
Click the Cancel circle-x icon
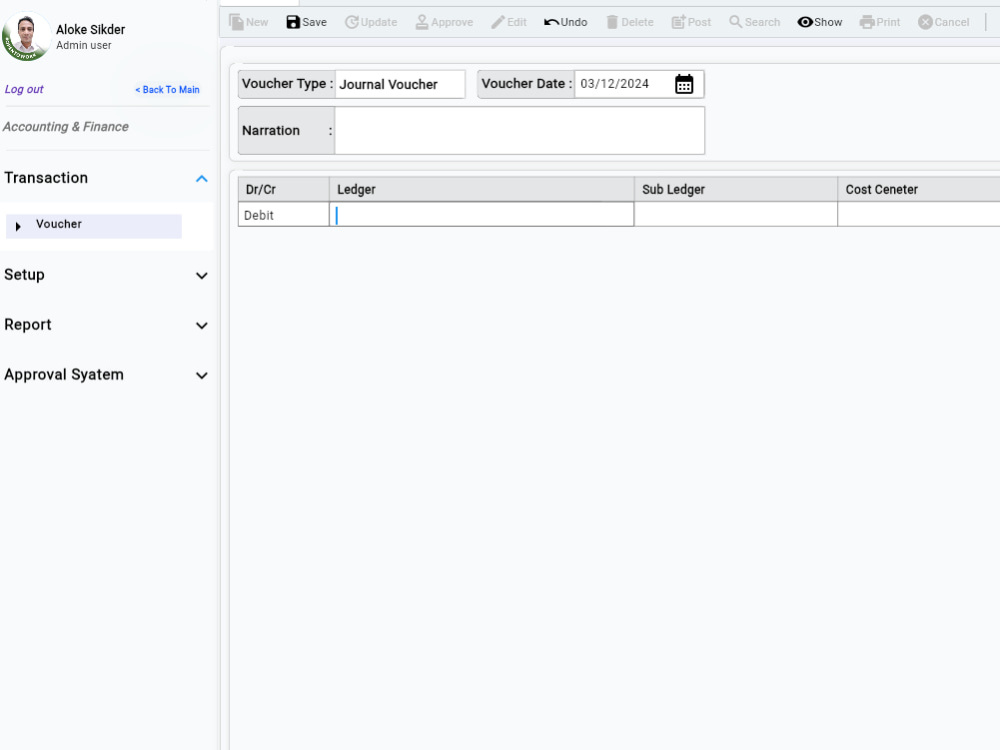click(x=925, y=22)
